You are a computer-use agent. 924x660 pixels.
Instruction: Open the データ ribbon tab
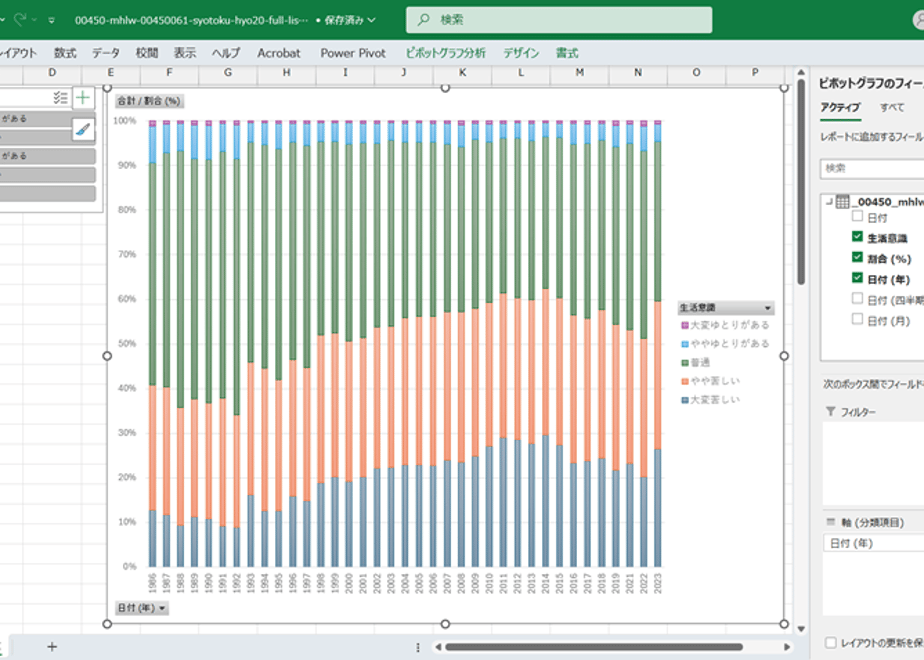[105, 53]
